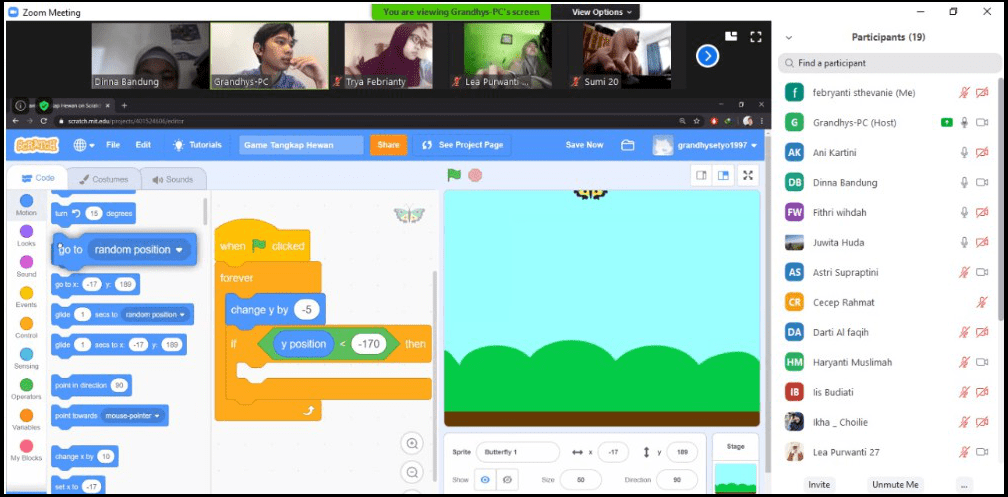Click the green flag to run project
The width and height of the screenshot is (1008, 497).
click(x=454, y=175)
